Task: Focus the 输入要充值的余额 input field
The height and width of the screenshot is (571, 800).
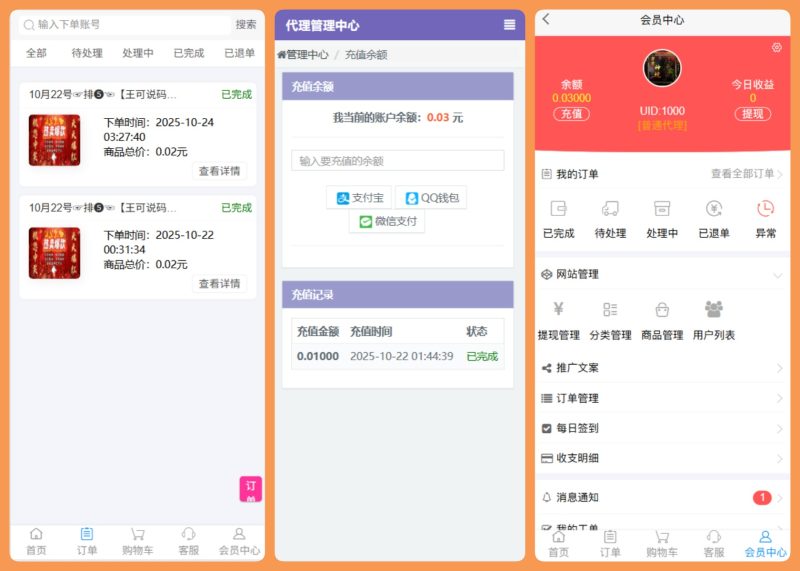Action: [397, 161]
